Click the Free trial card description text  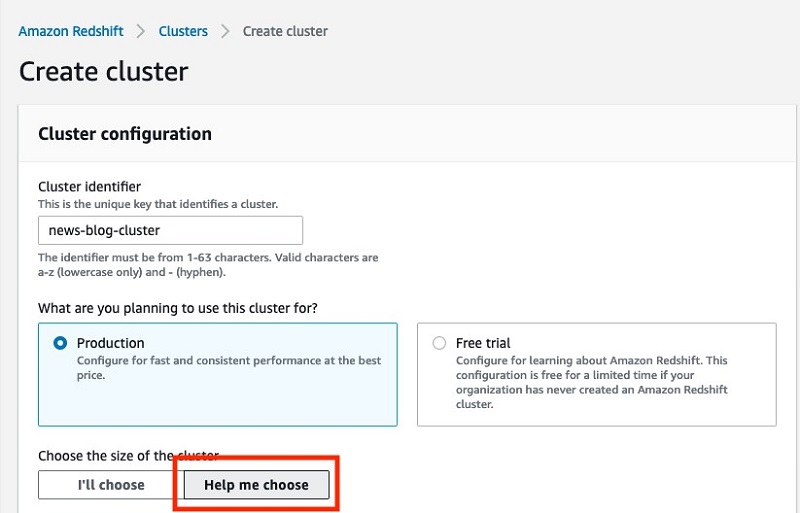tap(592, 382)
